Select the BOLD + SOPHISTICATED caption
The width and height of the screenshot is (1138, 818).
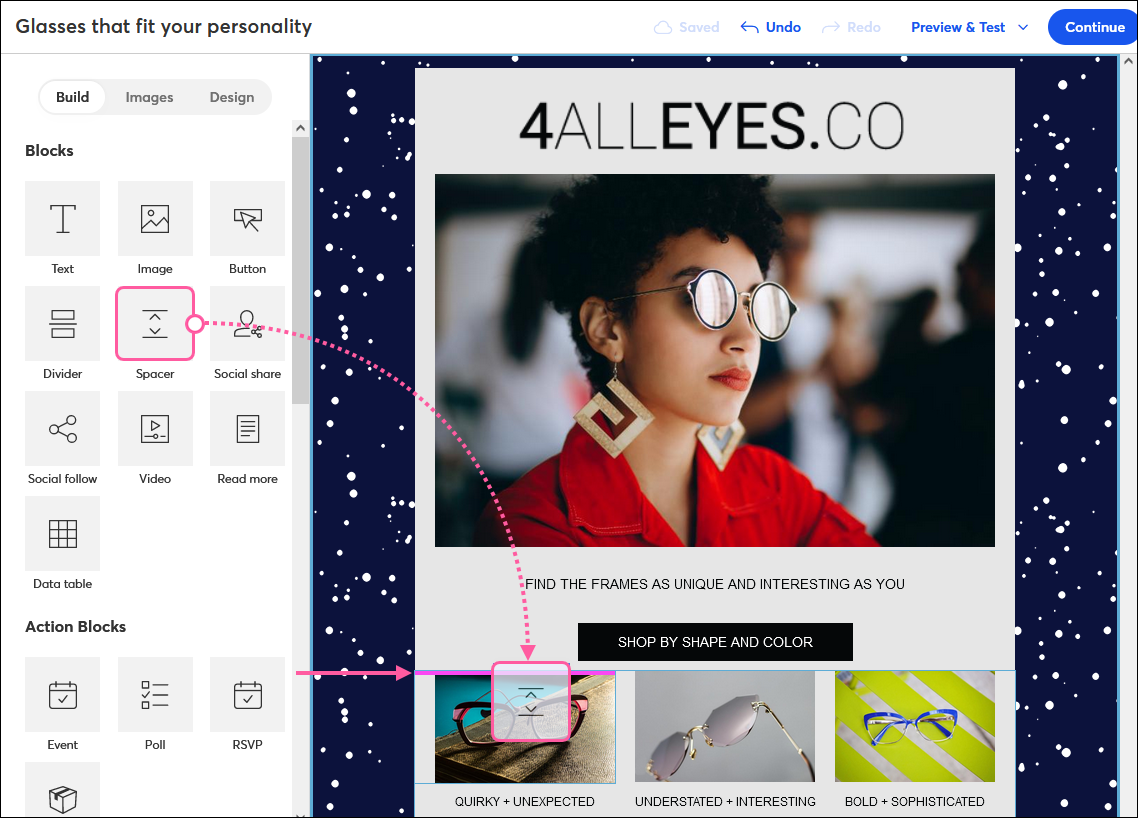(914, 802)
